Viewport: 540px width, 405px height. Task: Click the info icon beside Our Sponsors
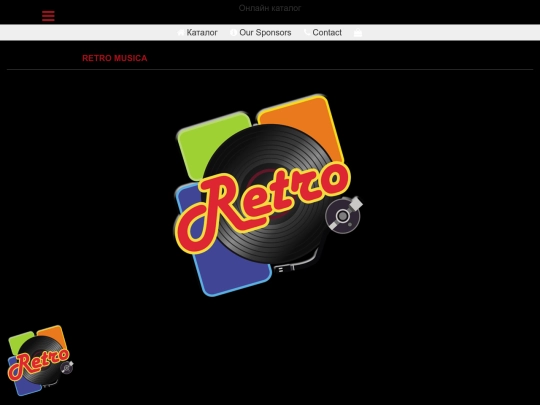[233, 32]
